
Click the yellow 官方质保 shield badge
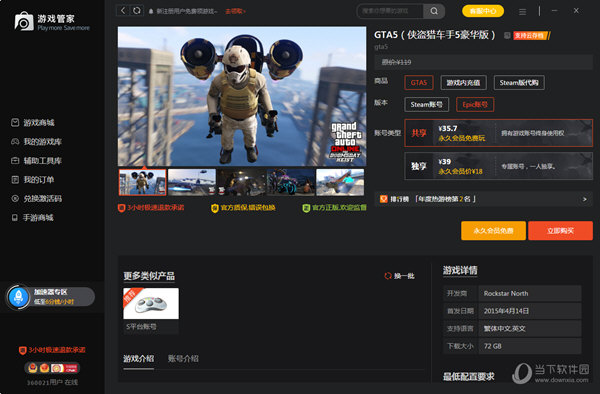pyautogui.click(x=243, y=208)
